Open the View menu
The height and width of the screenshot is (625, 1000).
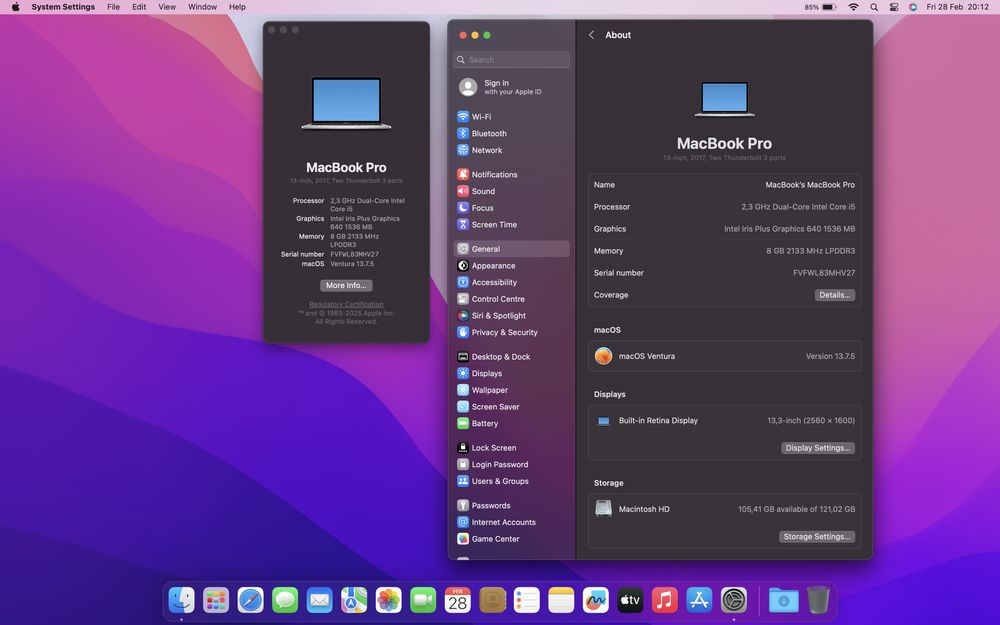pyautogui.click(x=167, y=7)
